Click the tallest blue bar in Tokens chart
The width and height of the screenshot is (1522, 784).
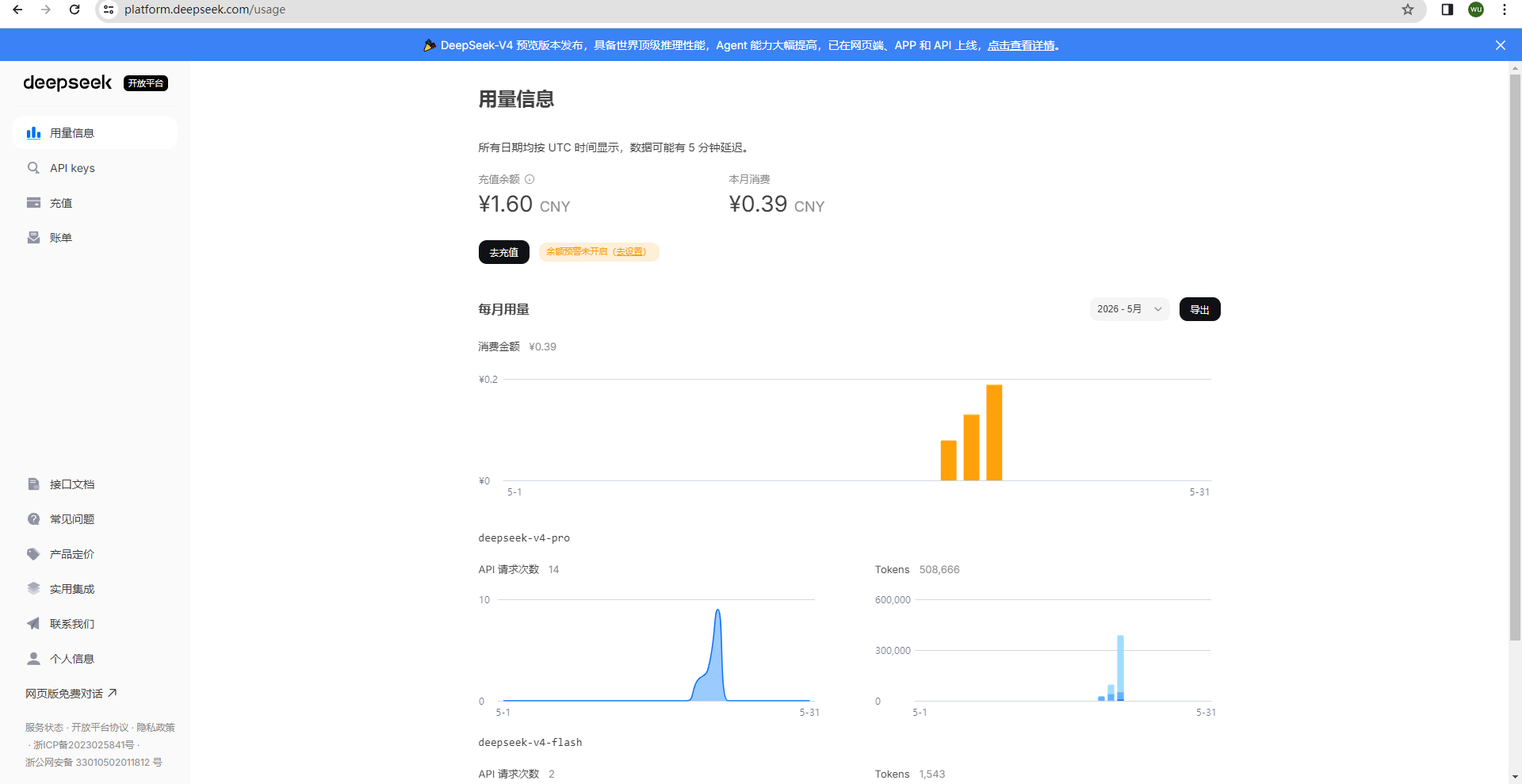[x=1120, y=667]
